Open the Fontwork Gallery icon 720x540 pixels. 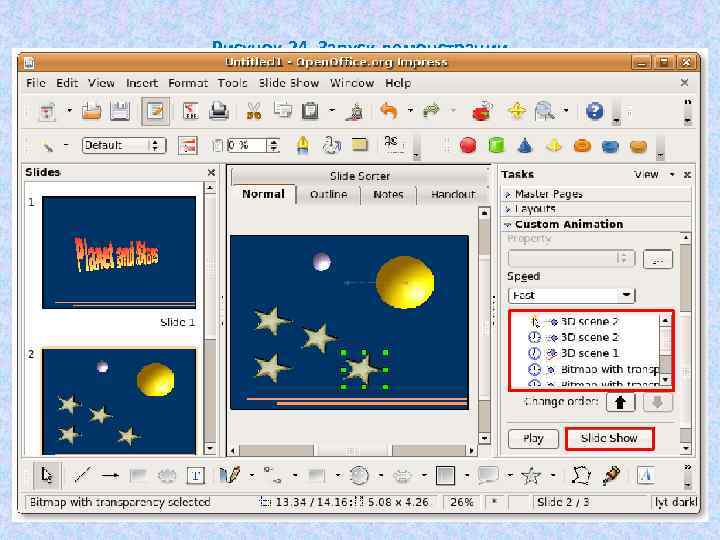coord(646,475)
